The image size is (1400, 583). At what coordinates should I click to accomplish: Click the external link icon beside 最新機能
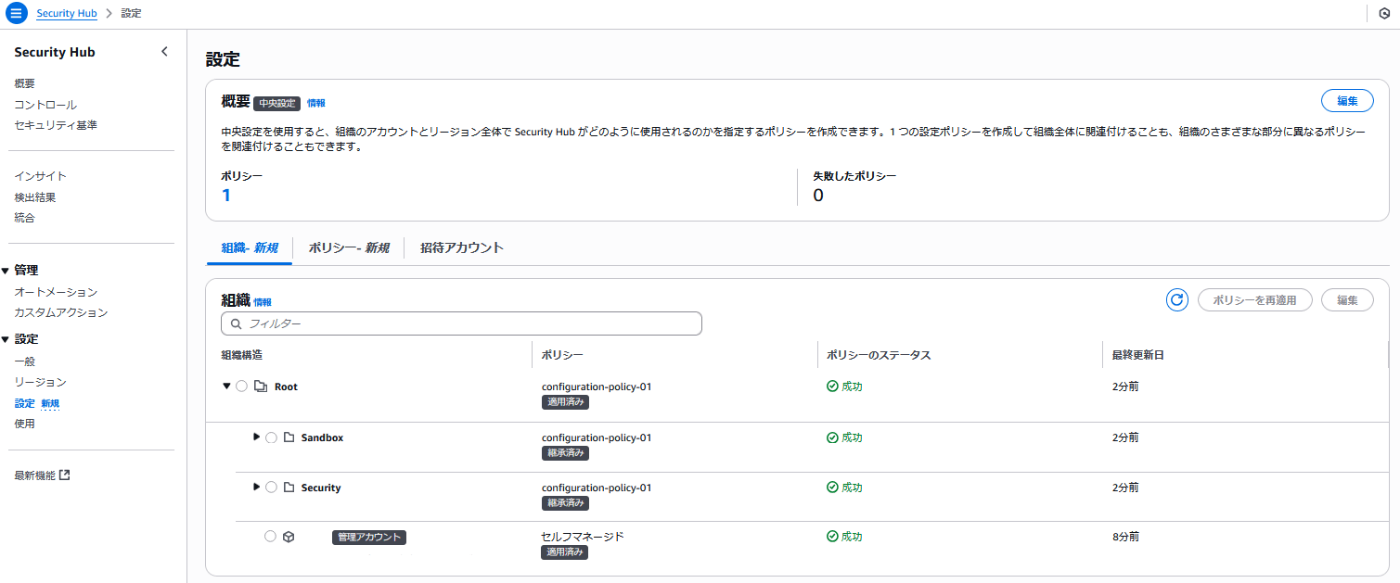[65, 475]
